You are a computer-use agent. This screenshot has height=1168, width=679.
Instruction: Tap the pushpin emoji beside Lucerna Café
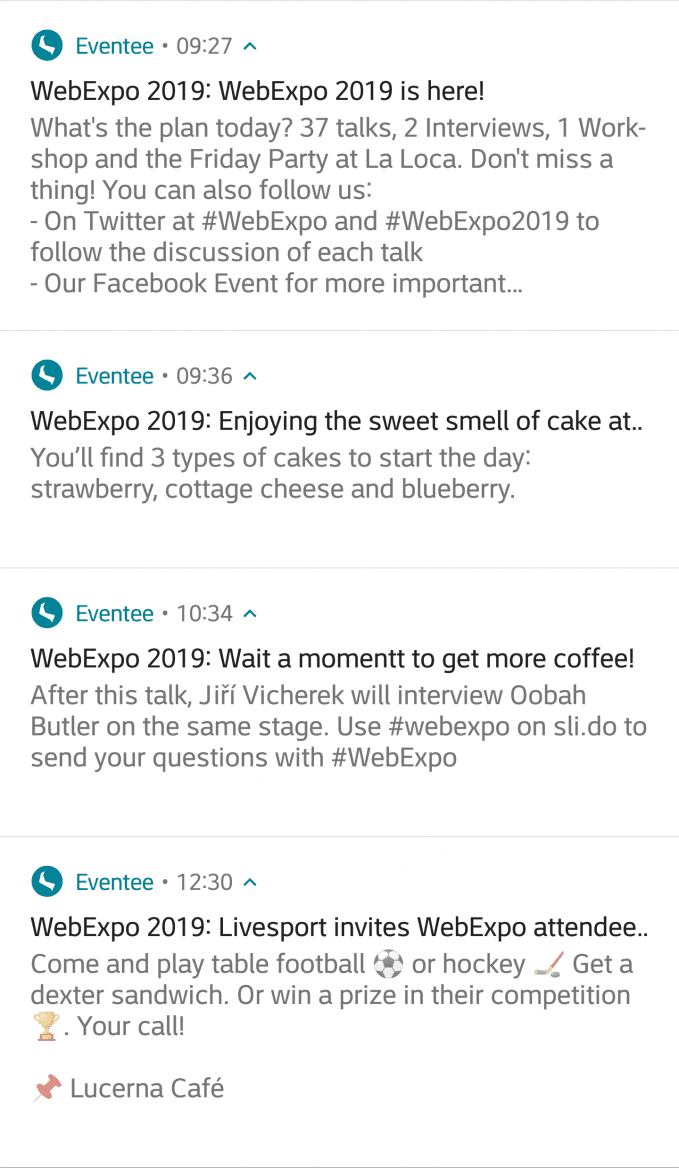47,1088
